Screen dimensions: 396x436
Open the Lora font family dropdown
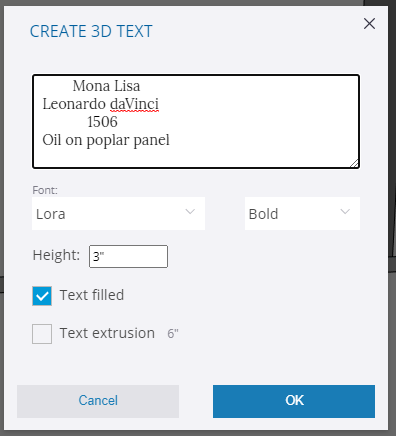(x=118, y=213)
